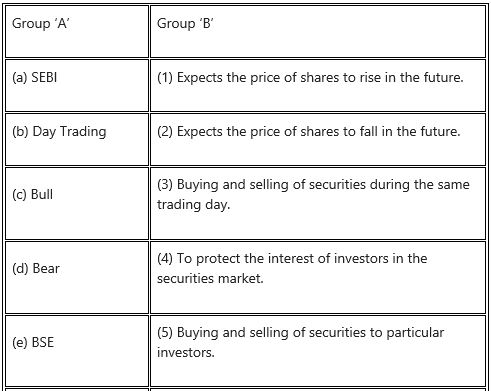Click the Group 'B' header cell

[318, 32]
